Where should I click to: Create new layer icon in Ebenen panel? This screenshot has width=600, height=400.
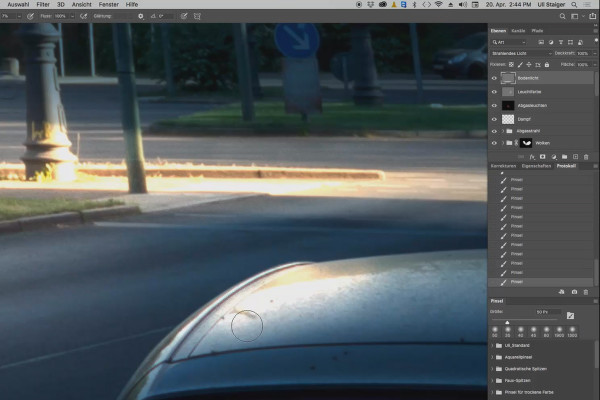tap(576, 157)
